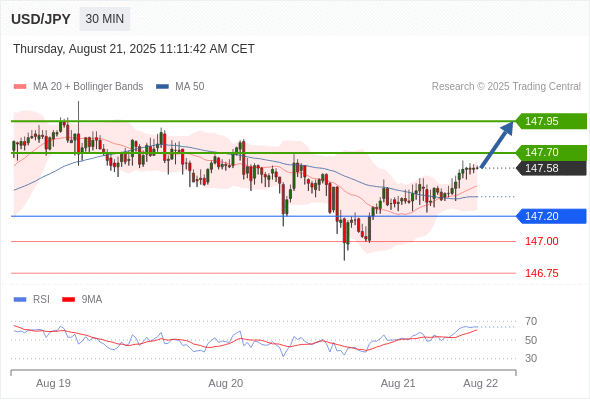
Task: Click the 147.00 support level label
Action: point(542,241)
